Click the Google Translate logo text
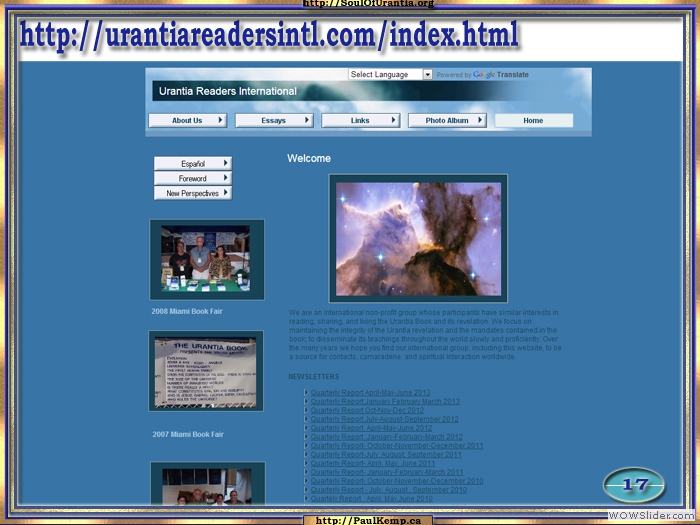700x525 pixels. click(x=501, y=75)
